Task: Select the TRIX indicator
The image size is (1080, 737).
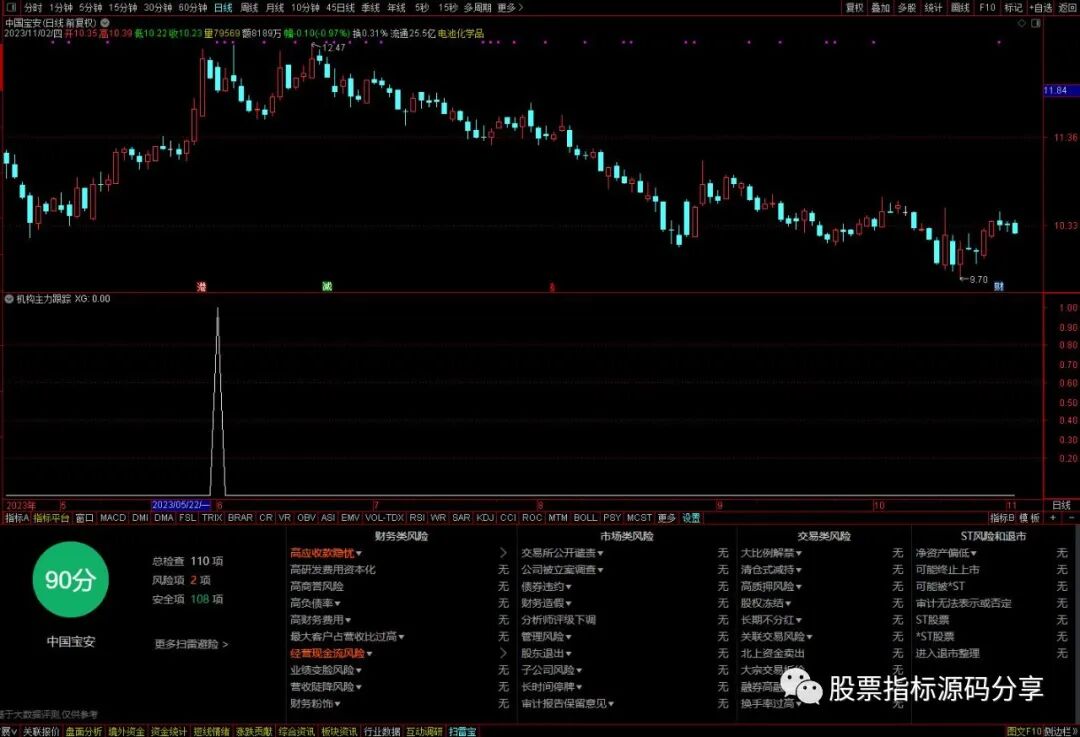Action: [x=212, y=517]
